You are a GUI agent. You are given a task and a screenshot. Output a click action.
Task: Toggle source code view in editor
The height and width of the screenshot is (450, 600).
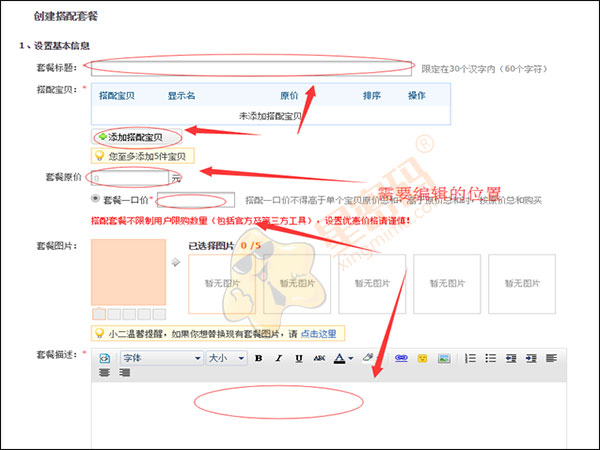[x=104, y=358]
